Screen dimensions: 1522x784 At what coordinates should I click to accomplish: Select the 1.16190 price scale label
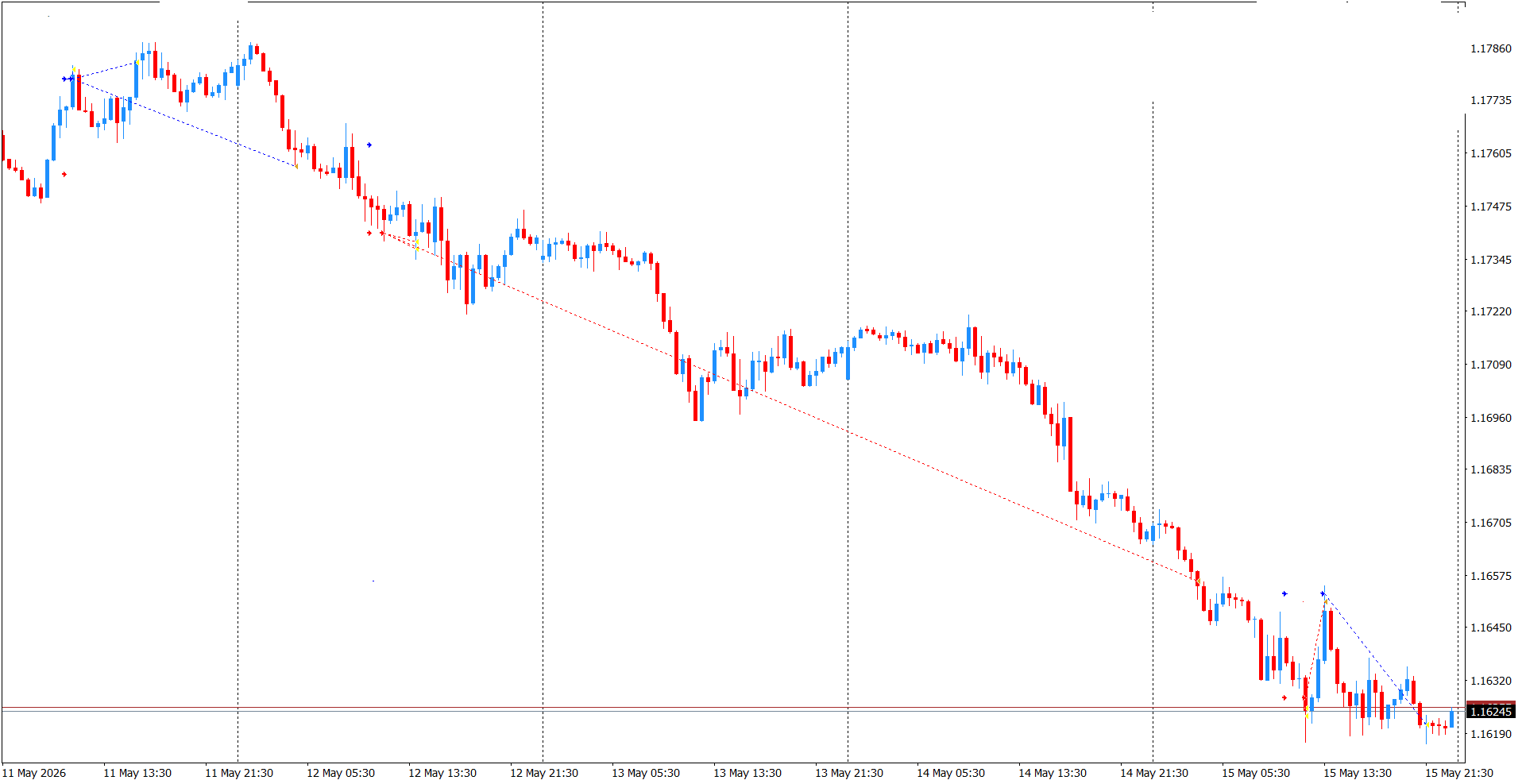[1491, 734]
